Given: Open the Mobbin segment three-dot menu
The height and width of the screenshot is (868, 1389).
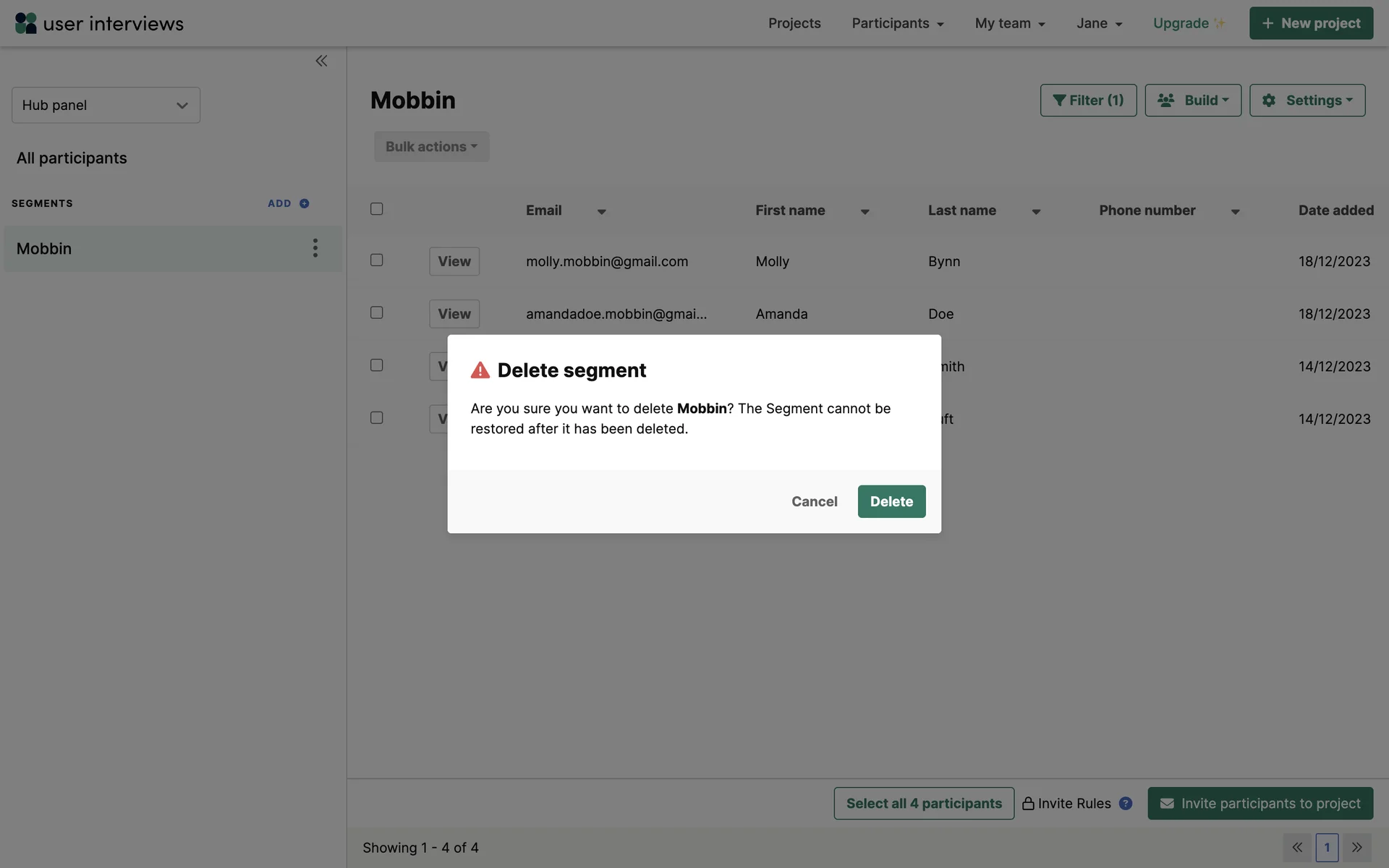Looking at the screenshot, I should click(315, 248).
